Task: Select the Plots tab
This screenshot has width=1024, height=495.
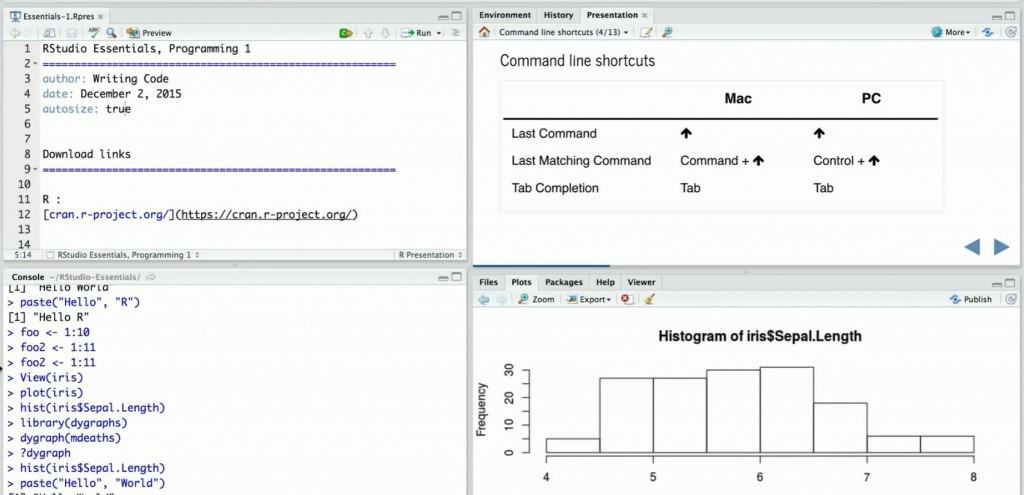Action: tap(521, 282)
